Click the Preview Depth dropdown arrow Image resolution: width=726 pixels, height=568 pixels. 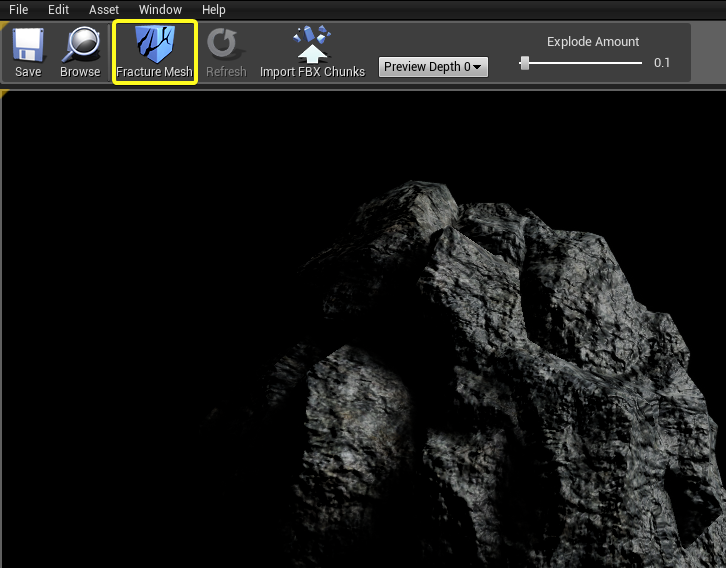click(x=478, y=67)
